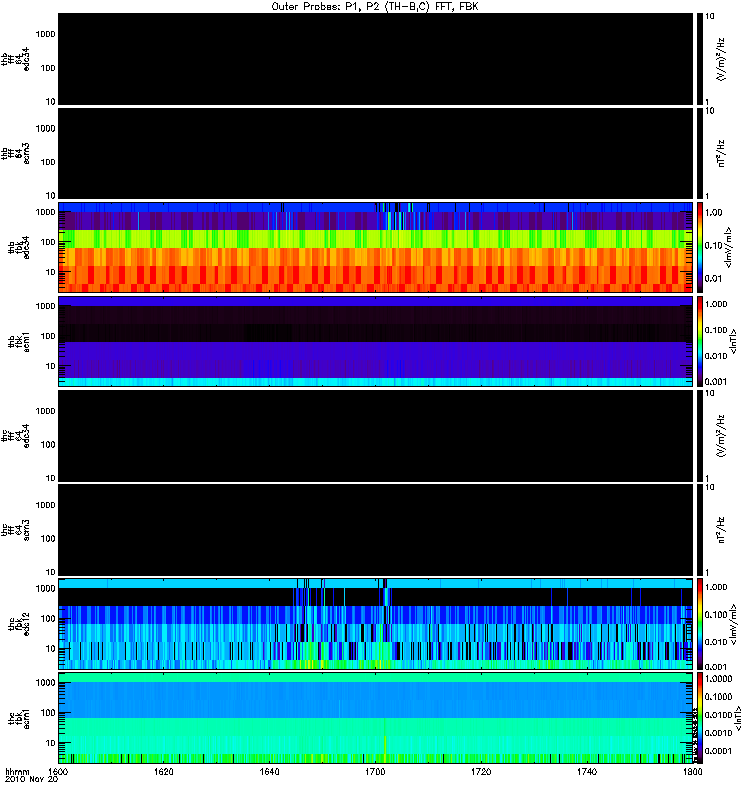Click the <|mV/m|> unit label of thb fbk edc34
The height and width of the screenshot is (800, 750).
click(x=728, y=247)
